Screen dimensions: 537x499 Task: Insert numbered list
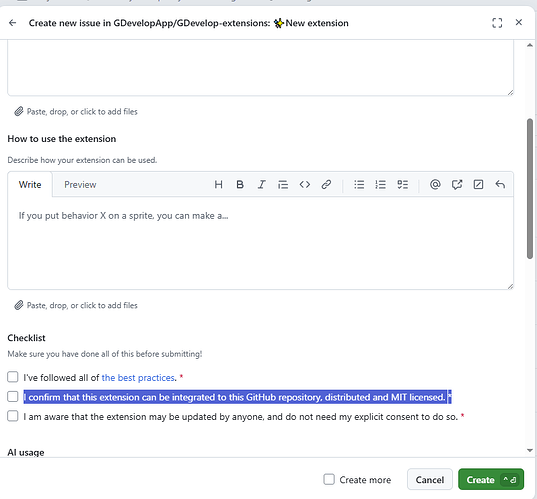coord(380,185)
